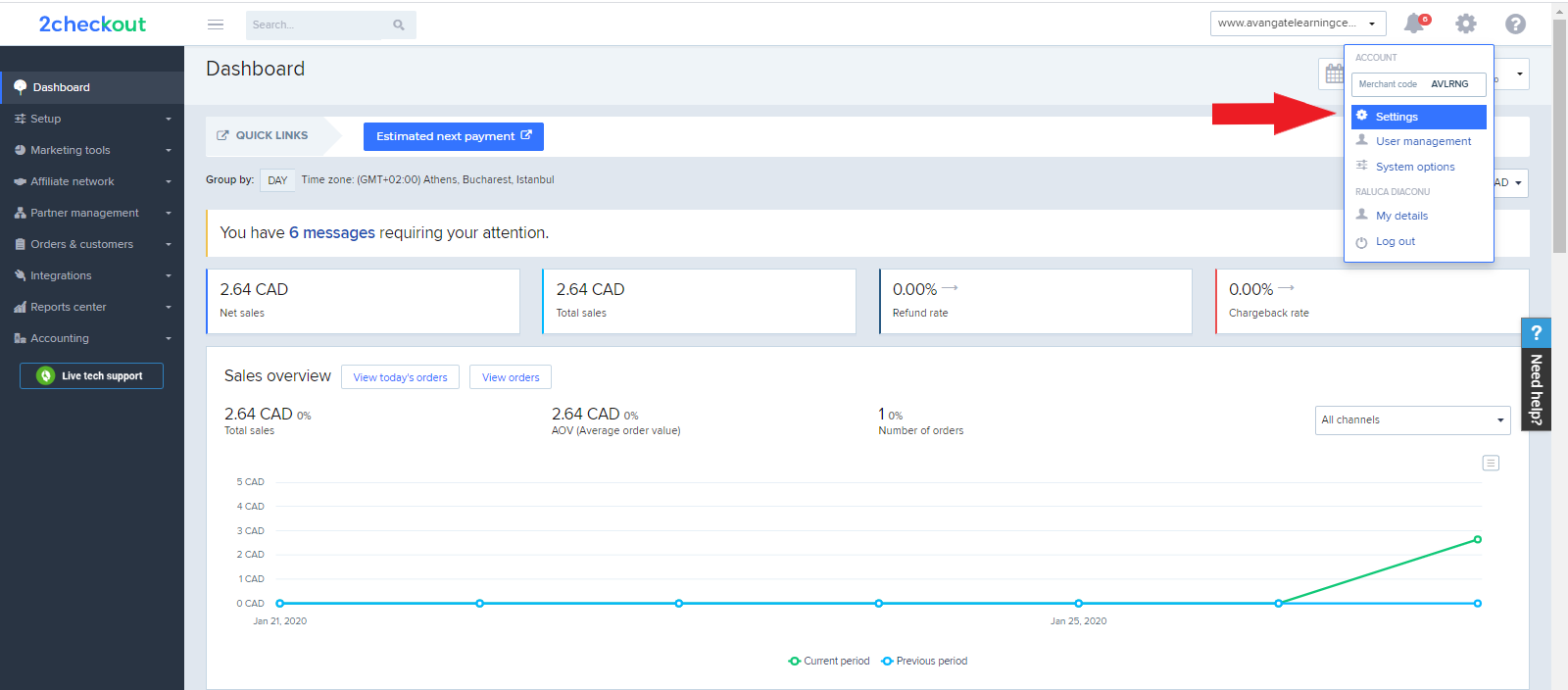Open the 6 messages link
This screenshot has height=690, width=1568.
click(332, 232)
